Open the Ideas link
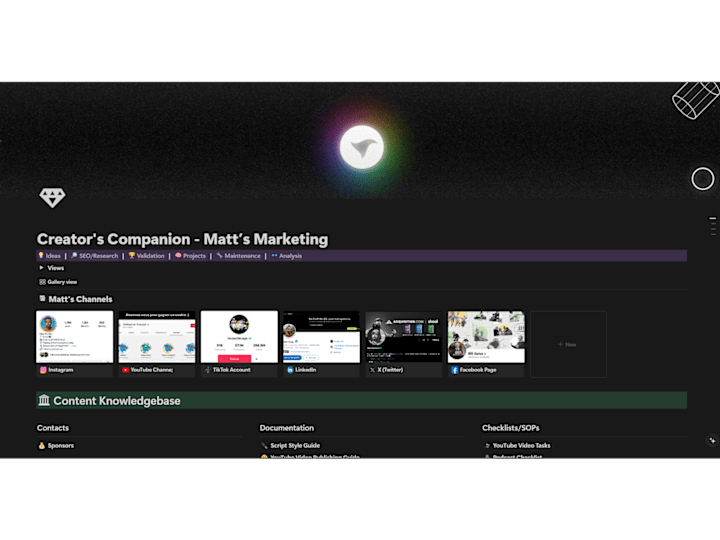The image size is (720, 540). tap(53, 256)
